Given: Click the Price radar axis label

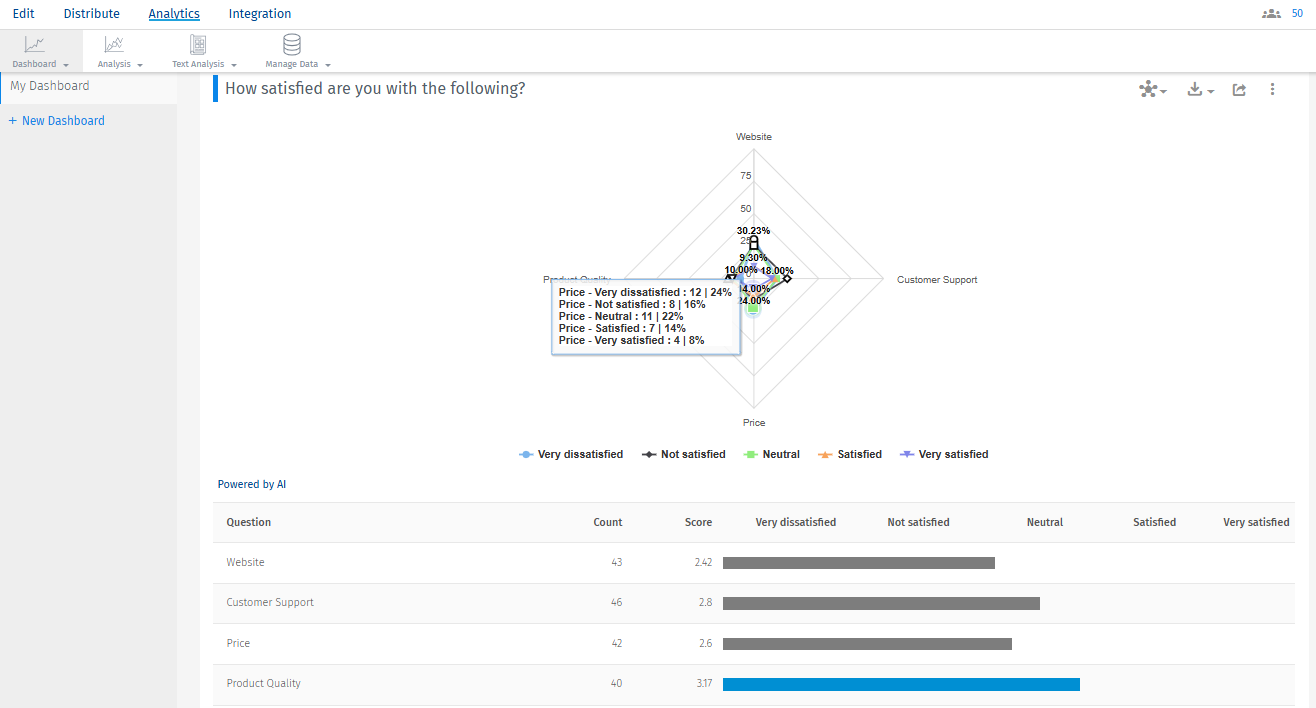Looking at the screenshot, I should (x=754, y=423).
